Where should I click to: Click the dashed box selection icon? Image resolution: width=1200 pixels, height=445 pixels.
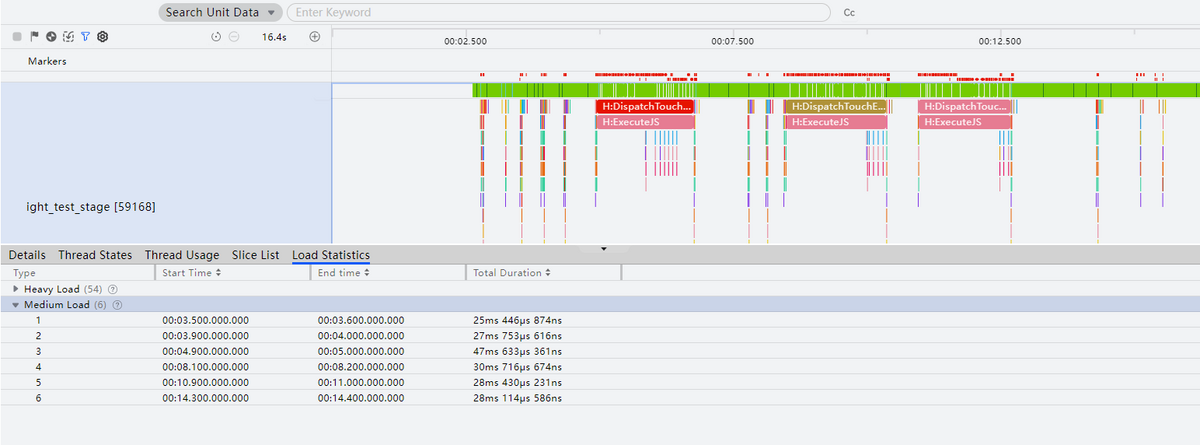(68, 37)
